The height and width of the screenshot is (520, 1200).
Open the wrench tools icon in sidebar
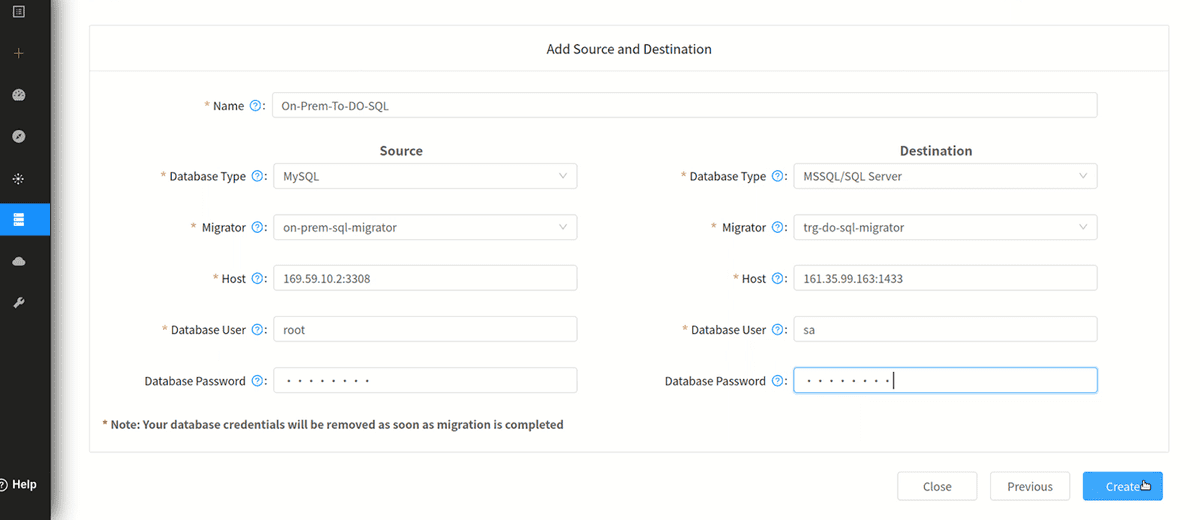(18, 302)
